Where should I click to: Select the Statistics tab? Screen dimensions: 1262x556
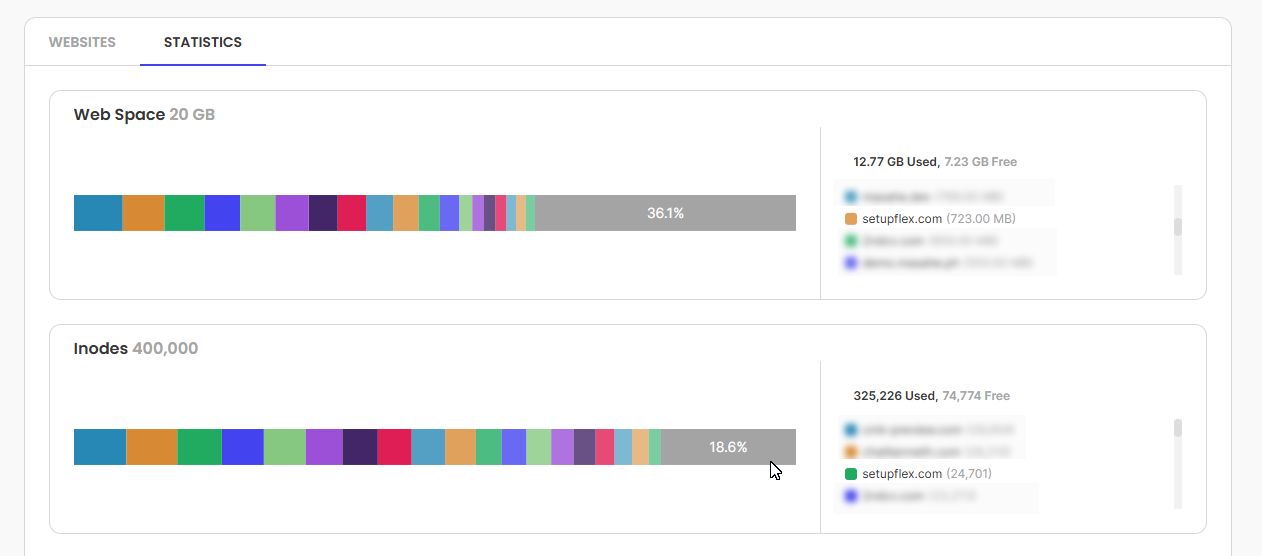[203, 42]
